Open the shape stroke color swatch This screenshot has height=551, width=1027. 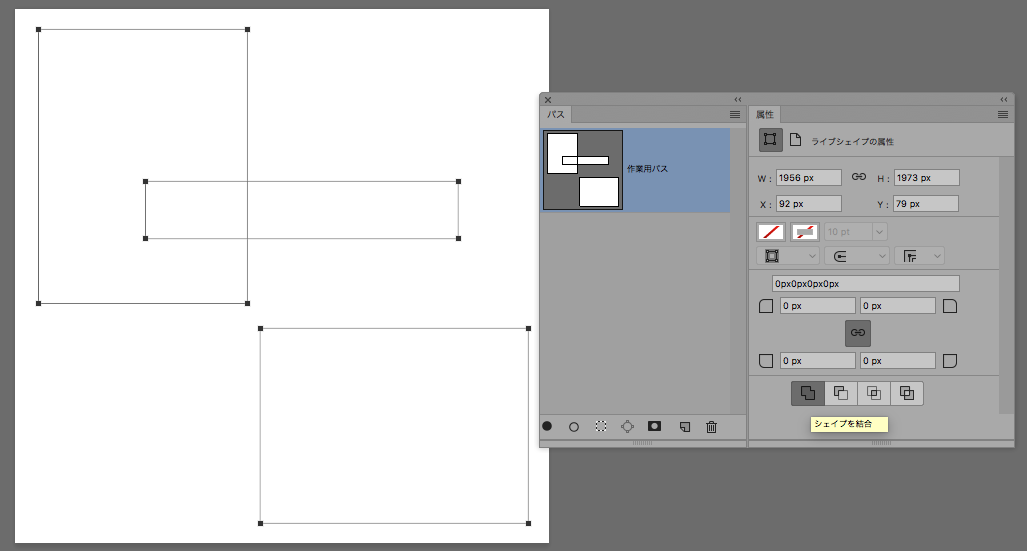point(805,232)
